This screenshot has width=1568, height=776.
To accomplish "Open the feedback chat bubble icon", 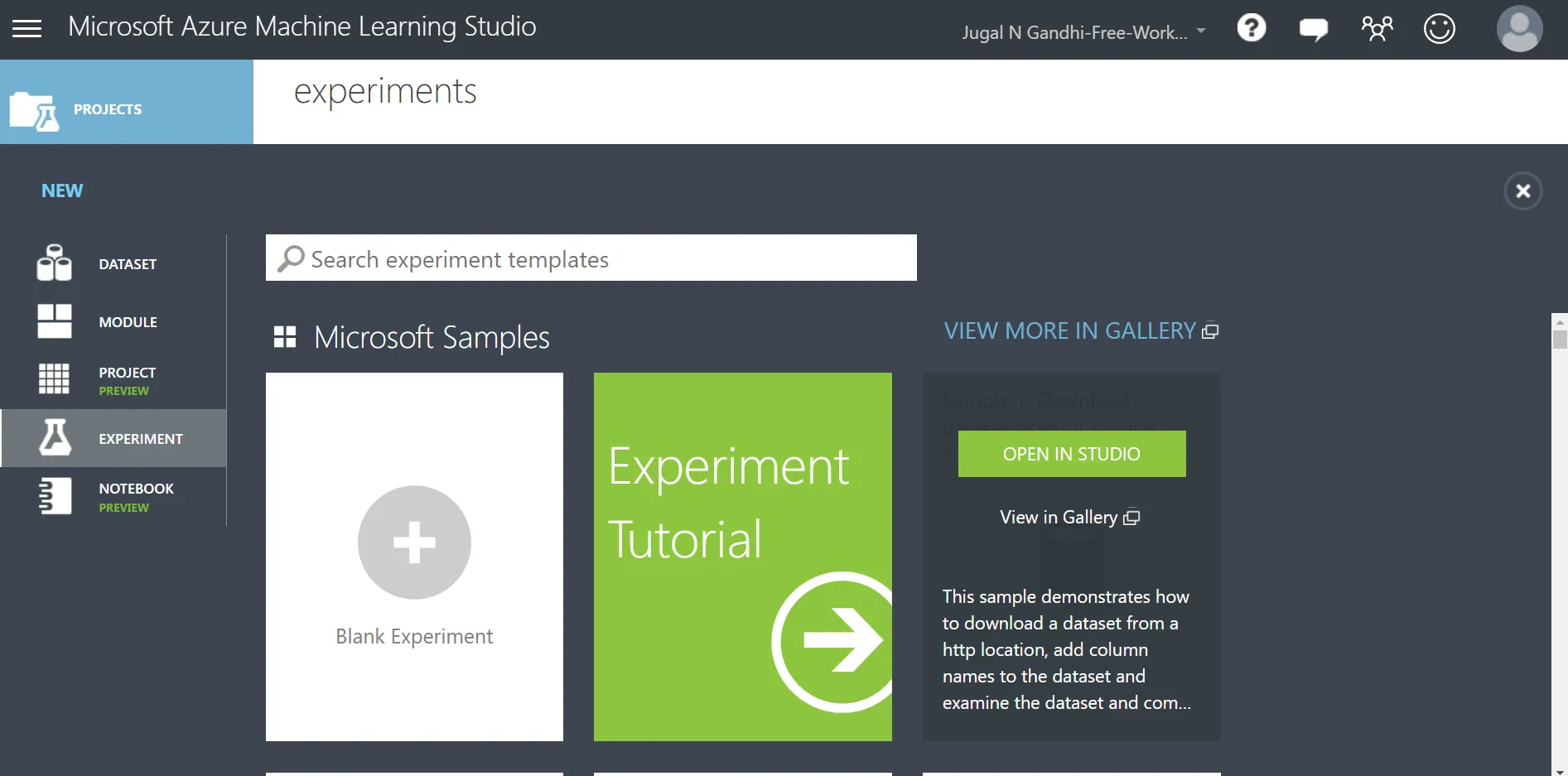I will coord(1314,30).
